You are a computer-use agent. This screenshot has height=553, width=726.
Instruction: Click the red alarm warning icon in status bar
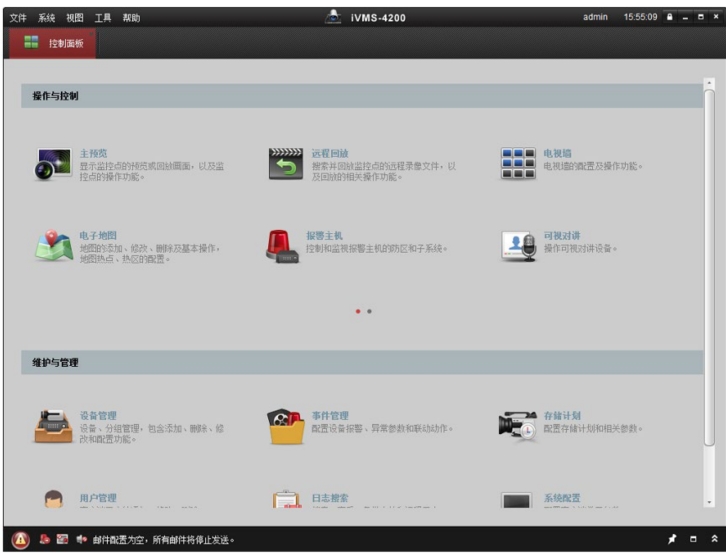click(x=20, y=540)
